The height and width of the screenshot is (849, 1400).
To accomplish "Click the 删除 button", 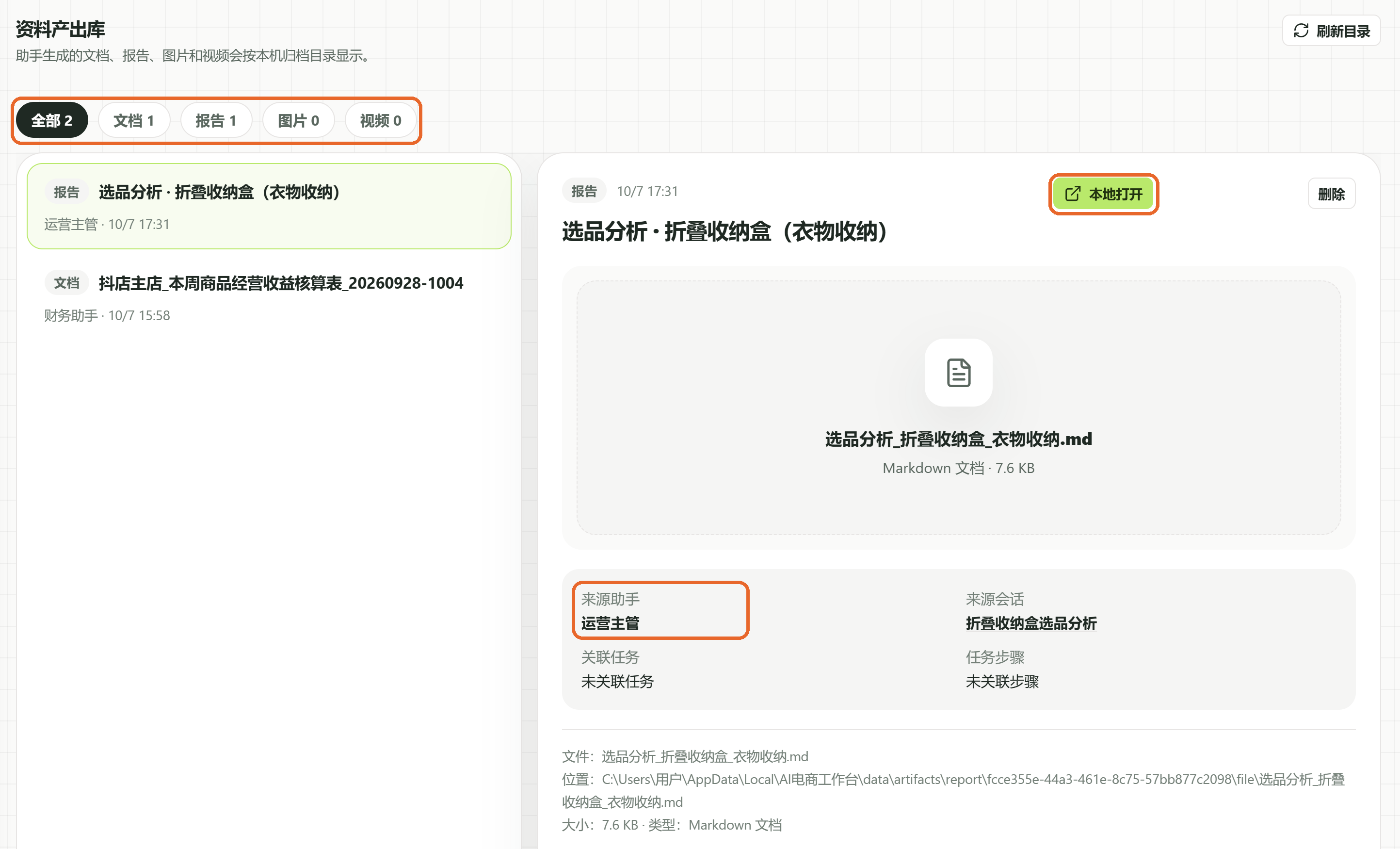I will coord(1331,194).
